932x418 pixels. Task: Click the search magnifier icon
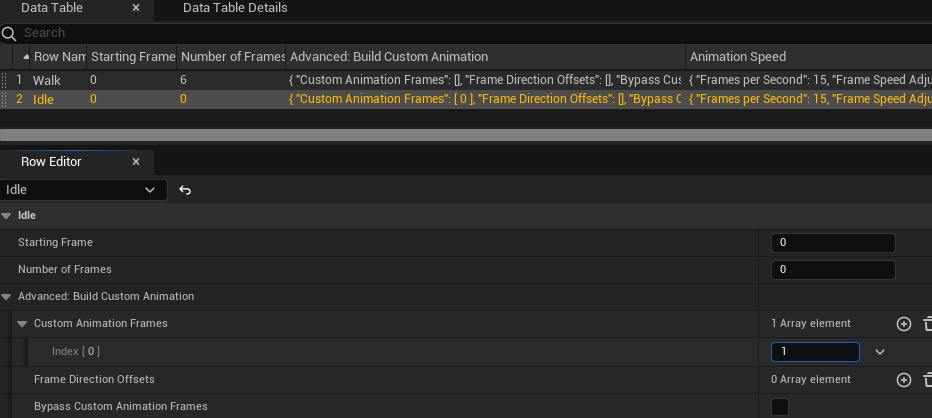click(x=9, y=33)
